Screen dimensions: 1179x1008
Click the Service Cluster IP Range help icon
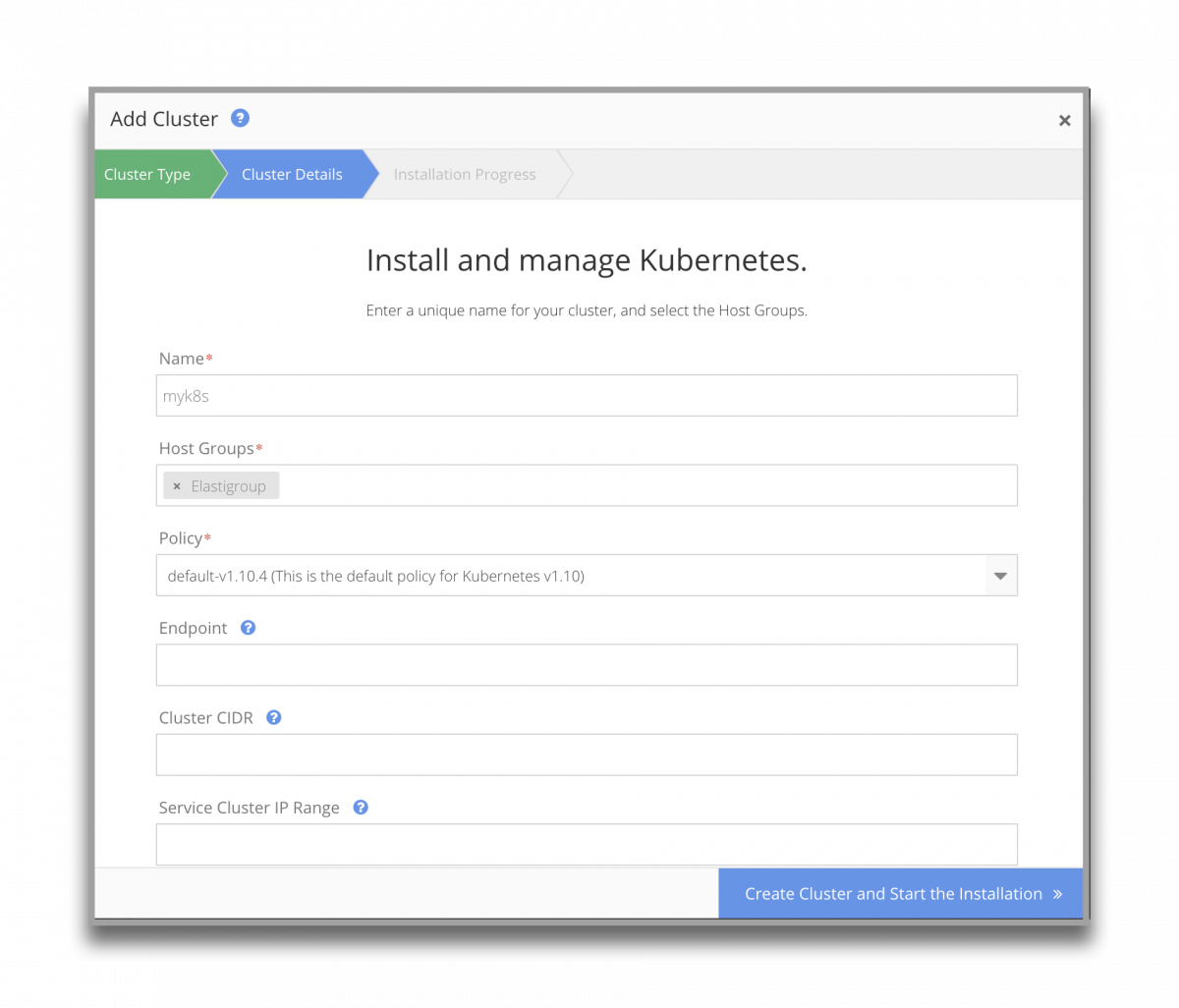(360, 807)
